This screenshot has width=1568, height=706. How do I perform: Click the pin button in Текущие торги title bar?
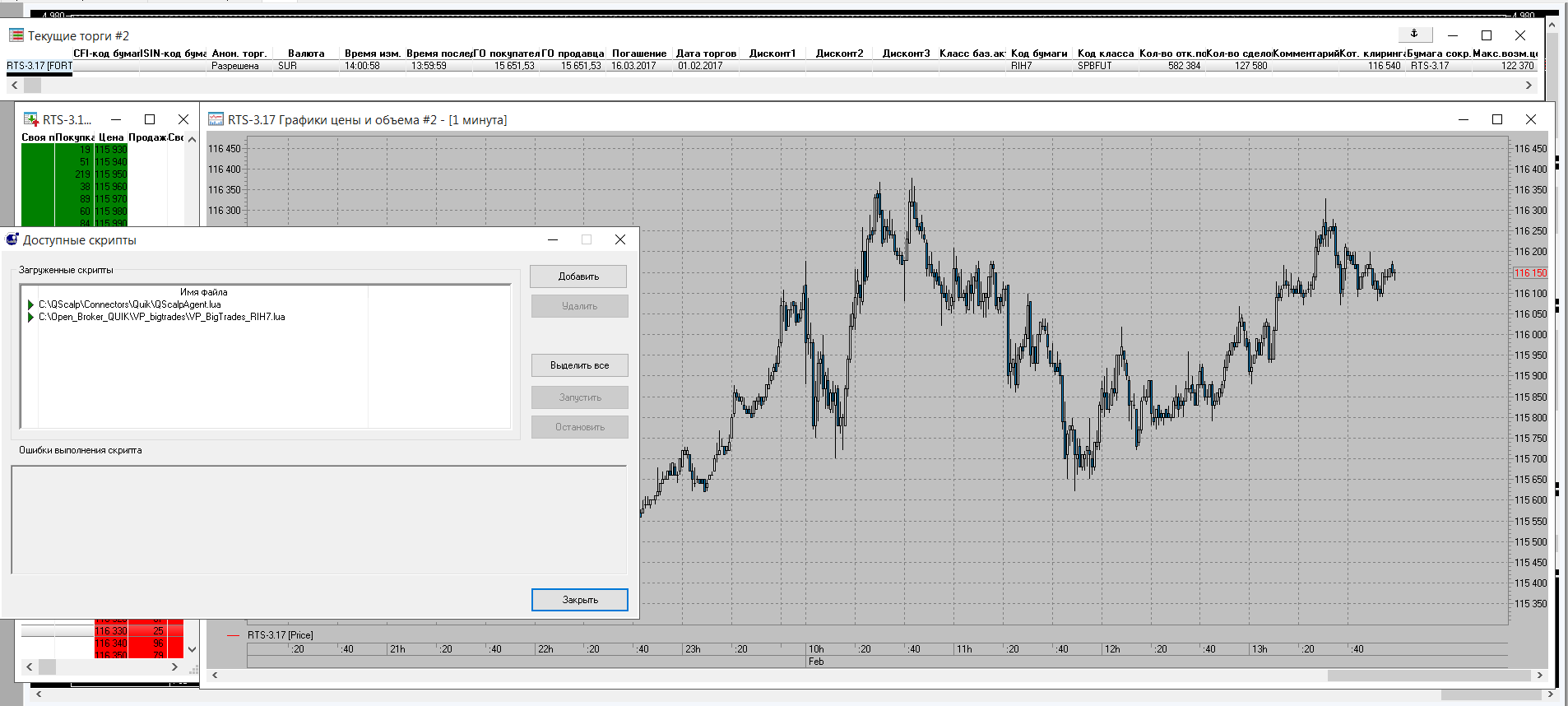coord(1414,35)
